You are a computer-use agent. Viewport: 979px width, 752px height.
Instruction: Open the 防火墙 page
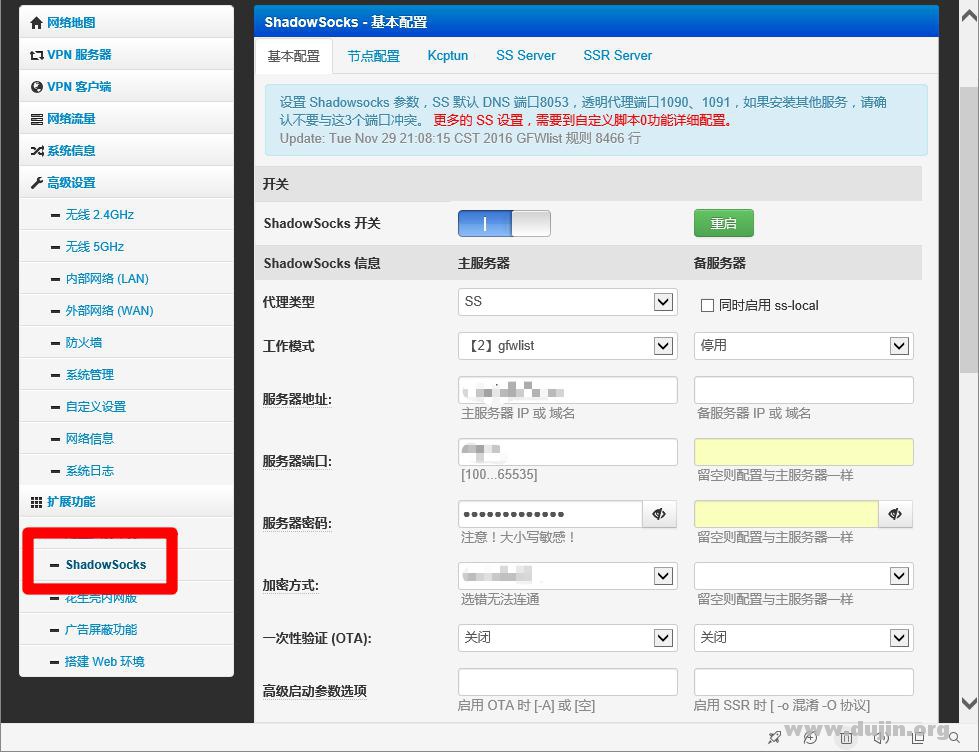click(x=84, y=342)
